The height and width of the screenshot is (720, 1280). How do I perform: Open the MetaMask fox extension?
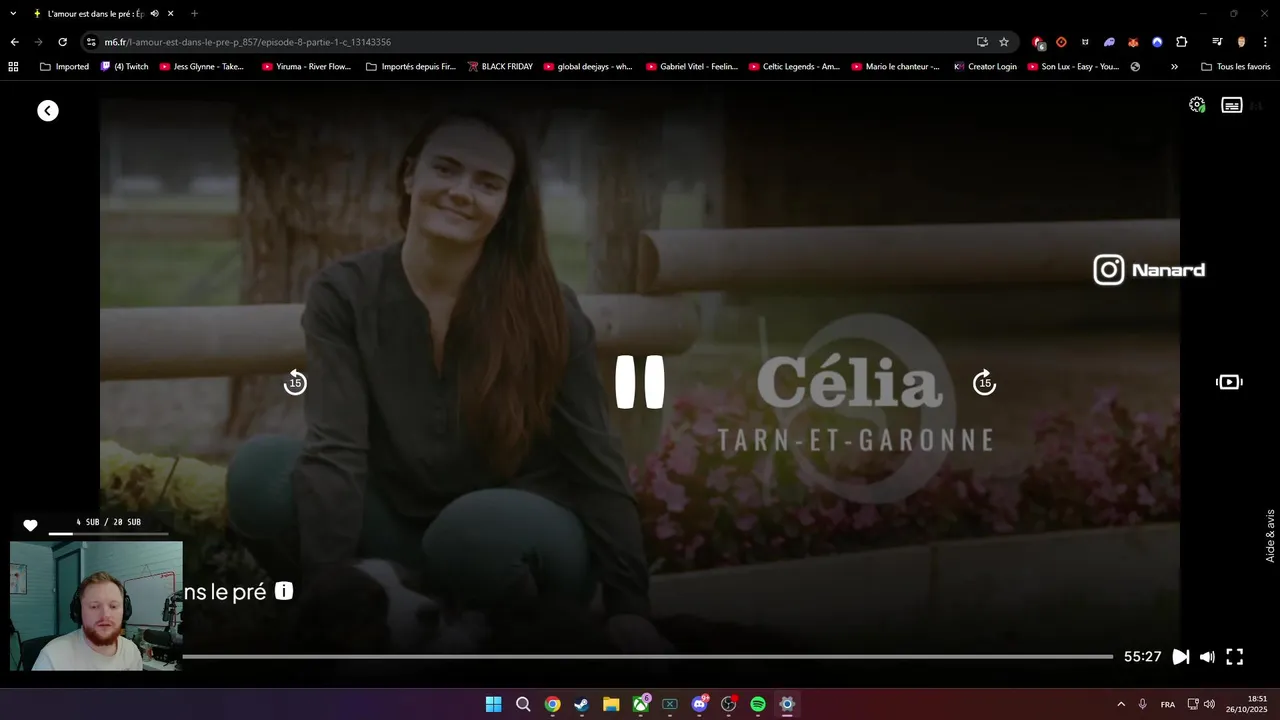tap(1133, 42)
